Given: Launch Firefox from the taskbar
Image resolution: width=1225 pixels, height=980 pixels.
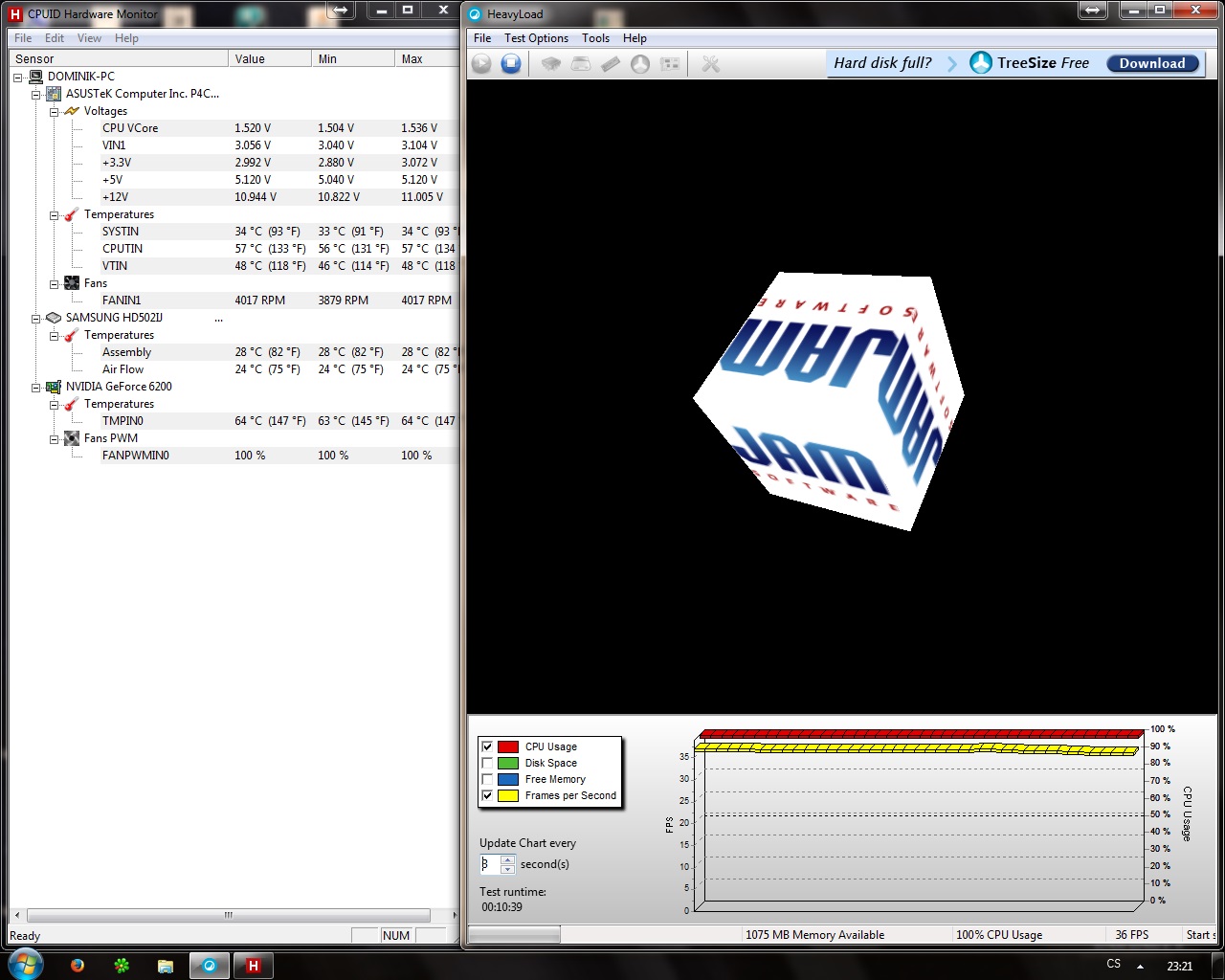Looking at the screenshot, I should 78,966.
